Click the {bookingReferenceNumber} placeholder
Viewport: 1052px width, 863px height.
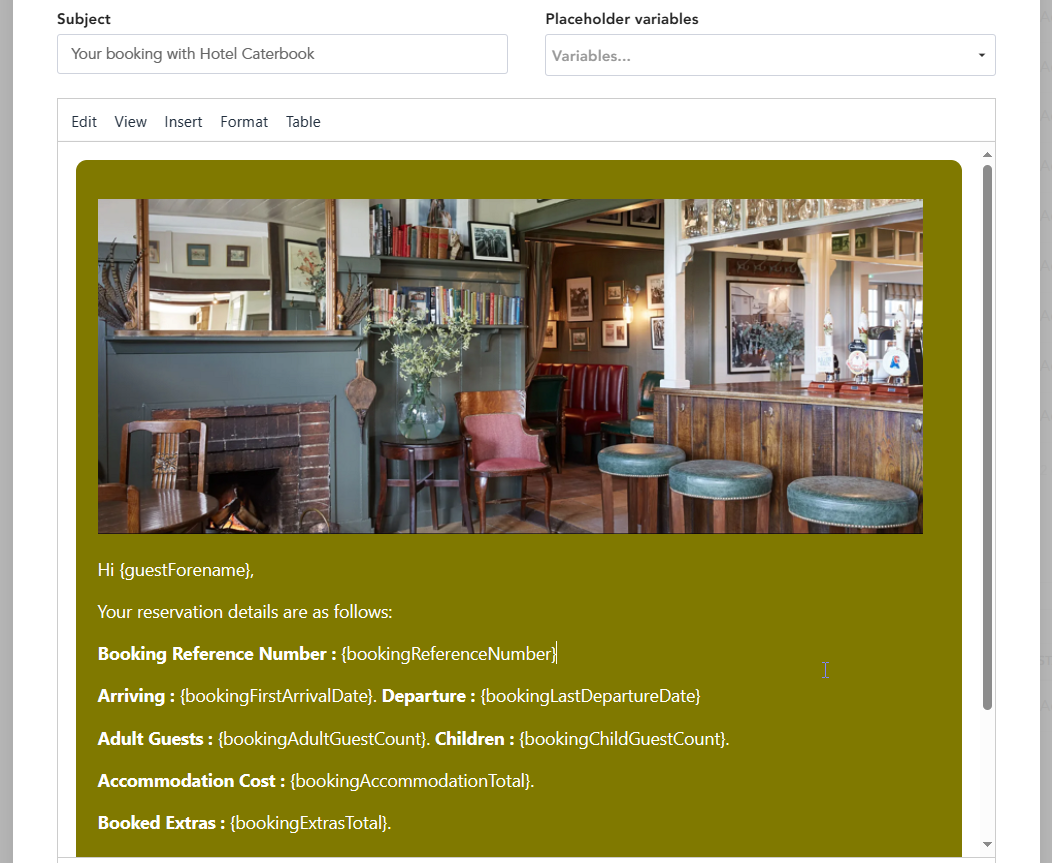point(449,654)
